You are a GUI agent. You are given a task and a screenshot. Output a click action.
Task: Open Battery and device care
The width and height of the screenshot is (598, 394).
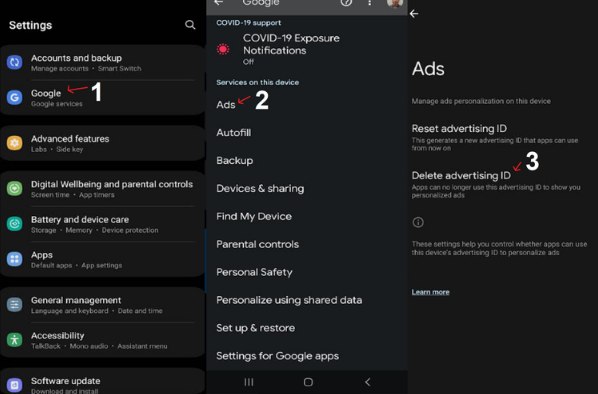click(x=103, y=224)
